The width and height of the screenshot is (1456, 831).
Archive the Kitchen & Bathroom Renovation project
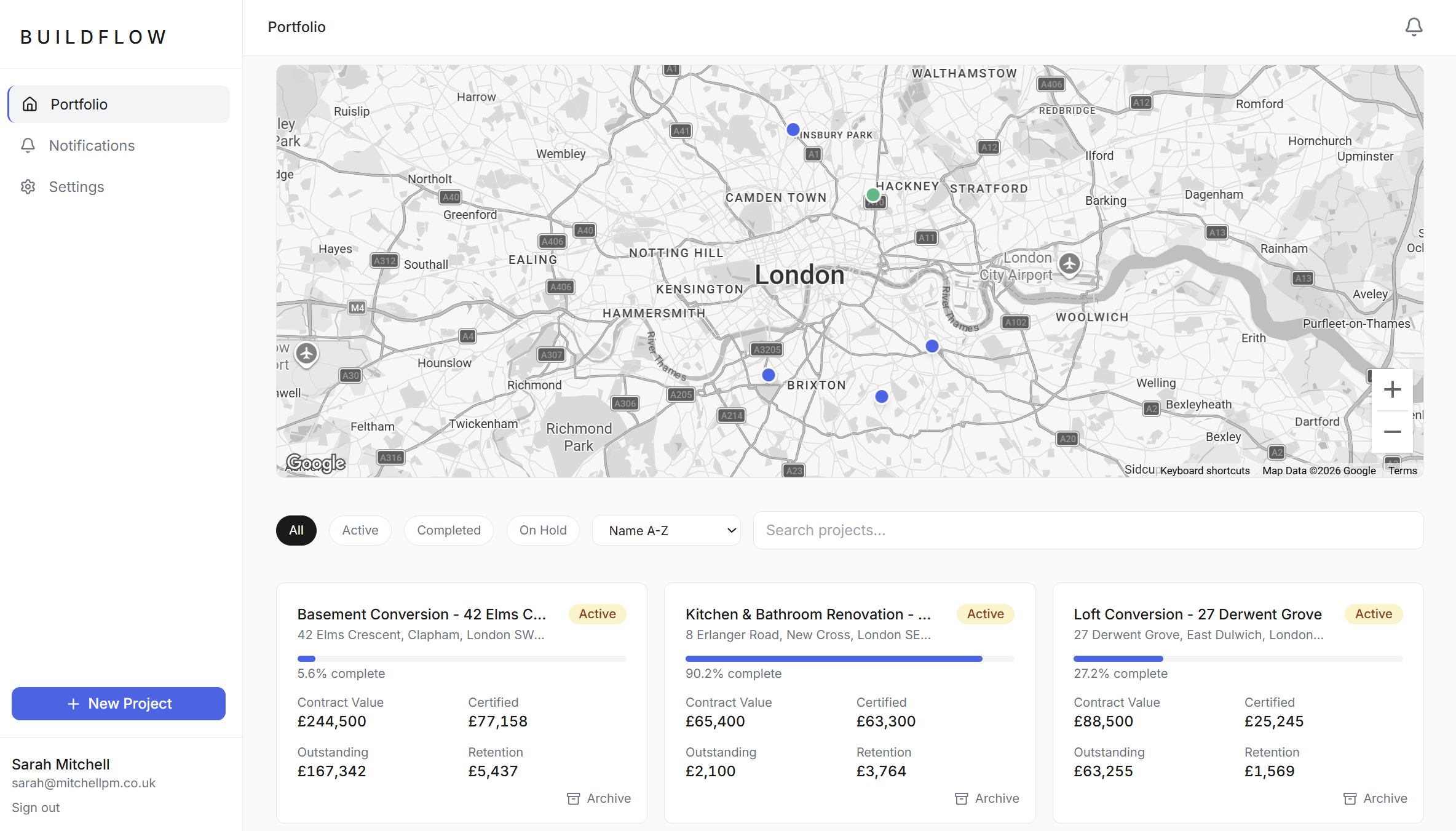tap(987, 798)
